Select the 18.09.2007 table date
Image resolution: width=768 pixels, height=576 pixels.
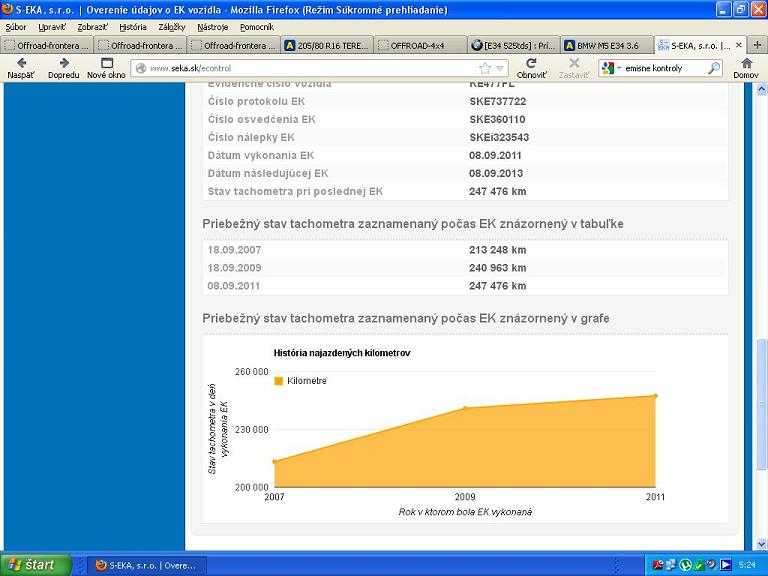(234, 250)
